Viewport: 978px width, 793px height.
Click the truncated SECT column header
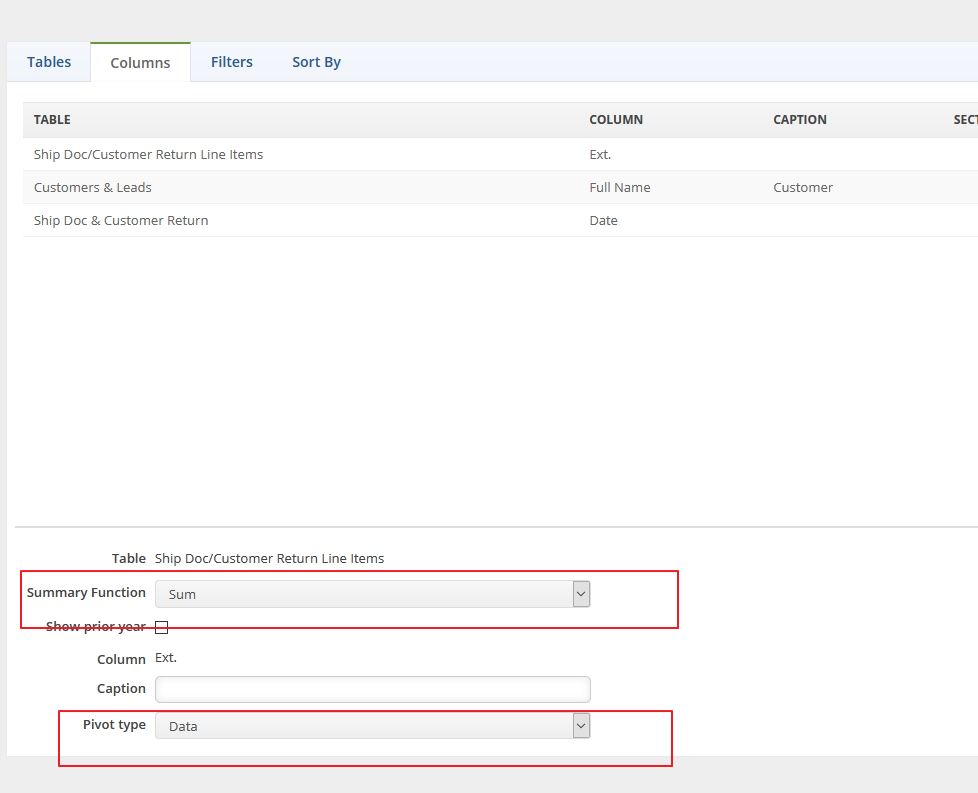tap(965, 120)
